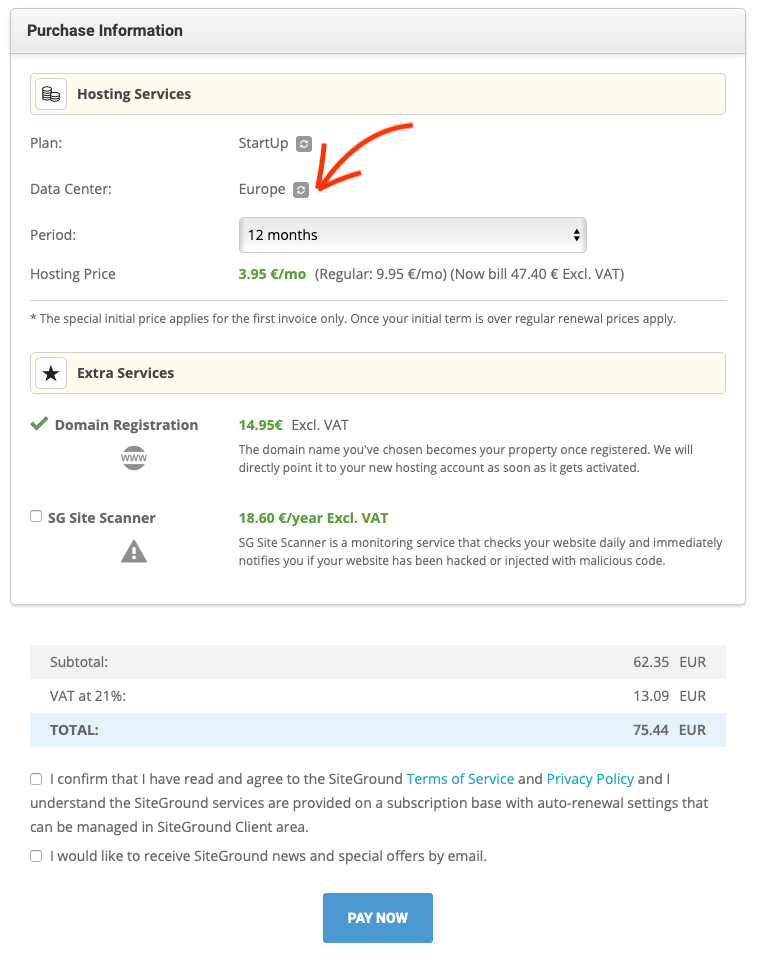Click the TOTAL row amount 75.44 EUR

pos(669,730)
